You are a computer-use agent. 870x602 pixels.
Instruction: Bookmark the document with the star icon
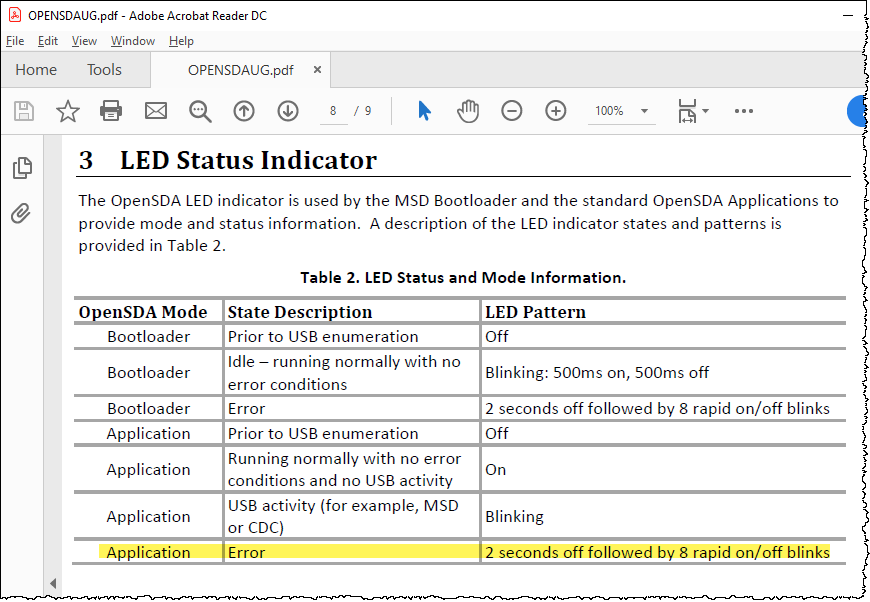tap(68, 111)
